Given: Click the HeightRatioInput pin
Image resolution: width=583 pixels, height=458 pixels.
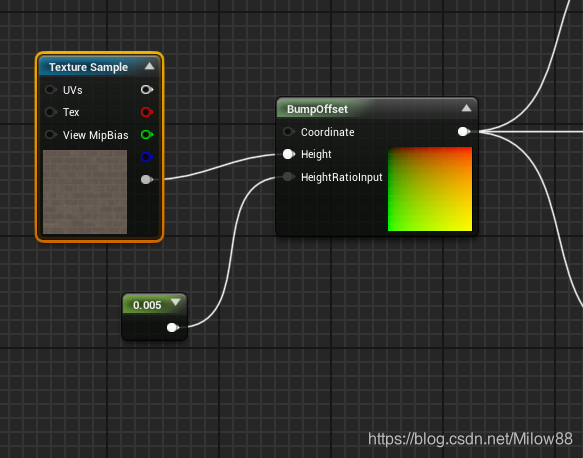Looking at the screenshot, I should 289,177.
